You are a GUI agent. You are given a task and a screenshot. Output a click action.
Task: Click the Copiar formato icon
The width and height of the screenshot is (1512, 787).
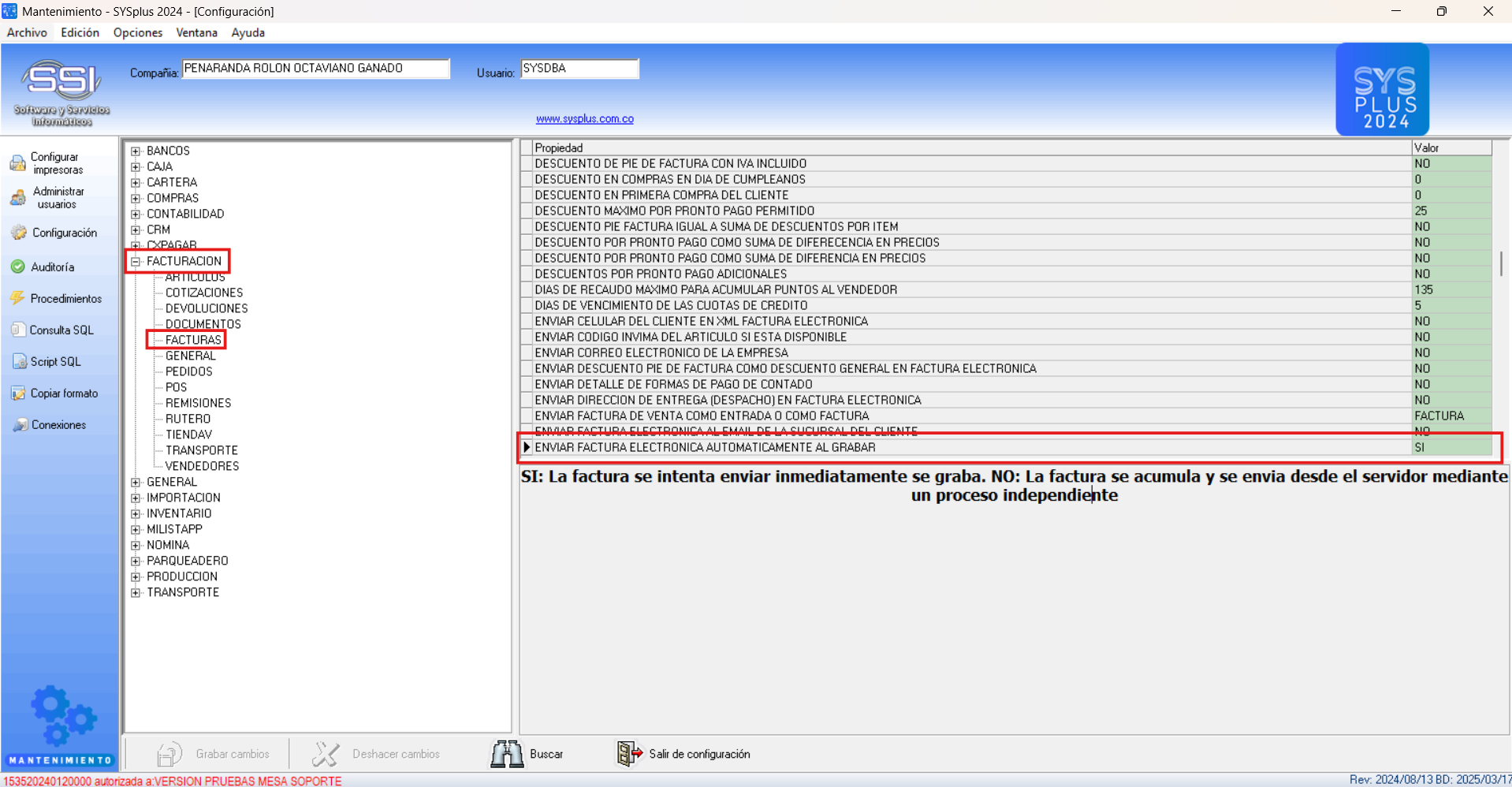pyautogui.click(x=17, y=393)
